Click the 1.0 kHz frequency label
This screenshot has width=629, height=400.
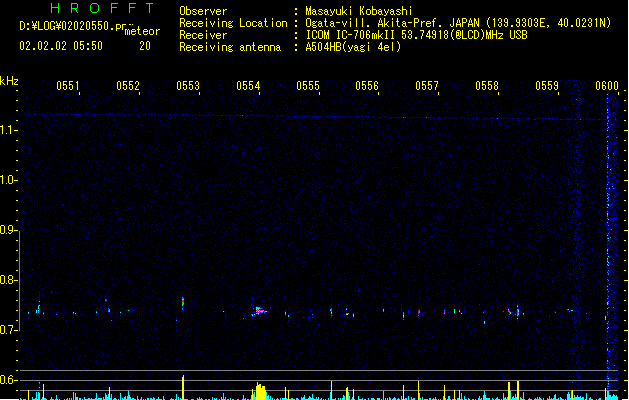click(8, 180)
